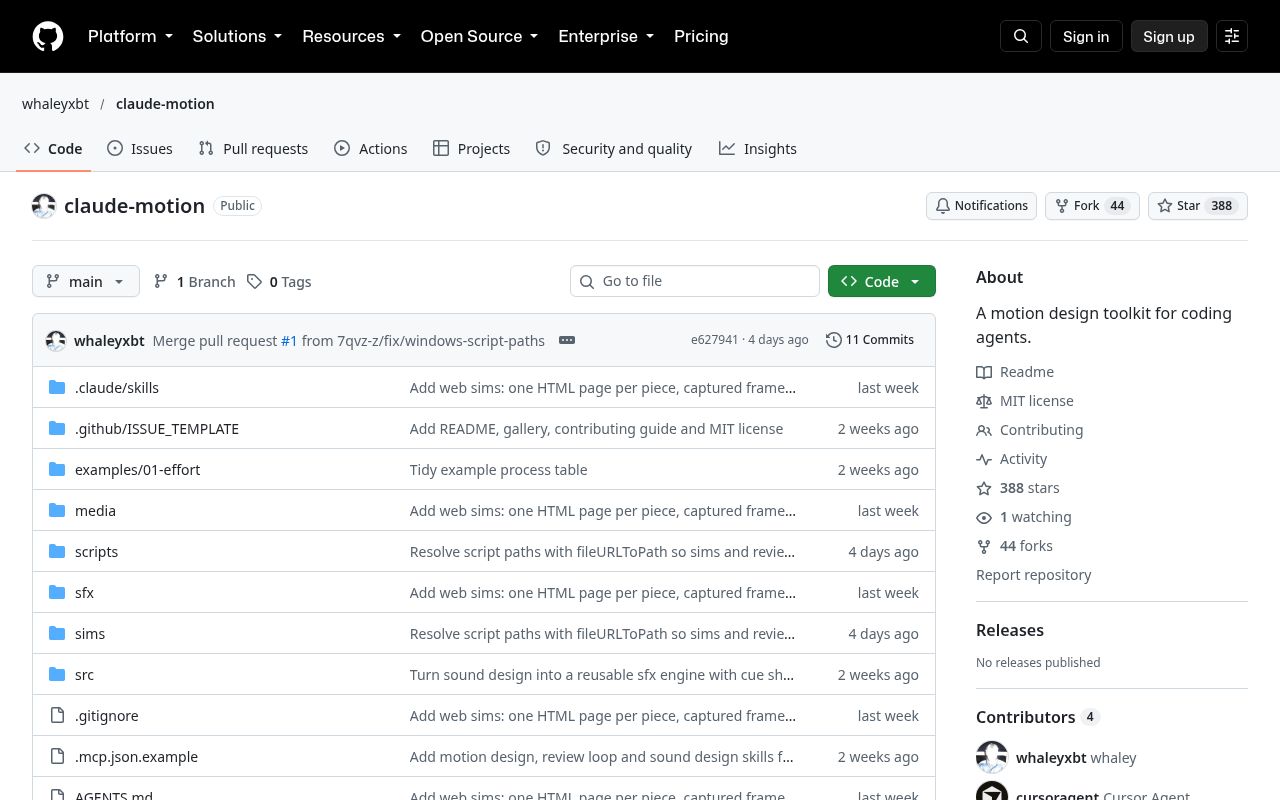Screen dimensions: 1280x800
Task: Fork the claude-motion repository
Action: (x=1092, y=205)
